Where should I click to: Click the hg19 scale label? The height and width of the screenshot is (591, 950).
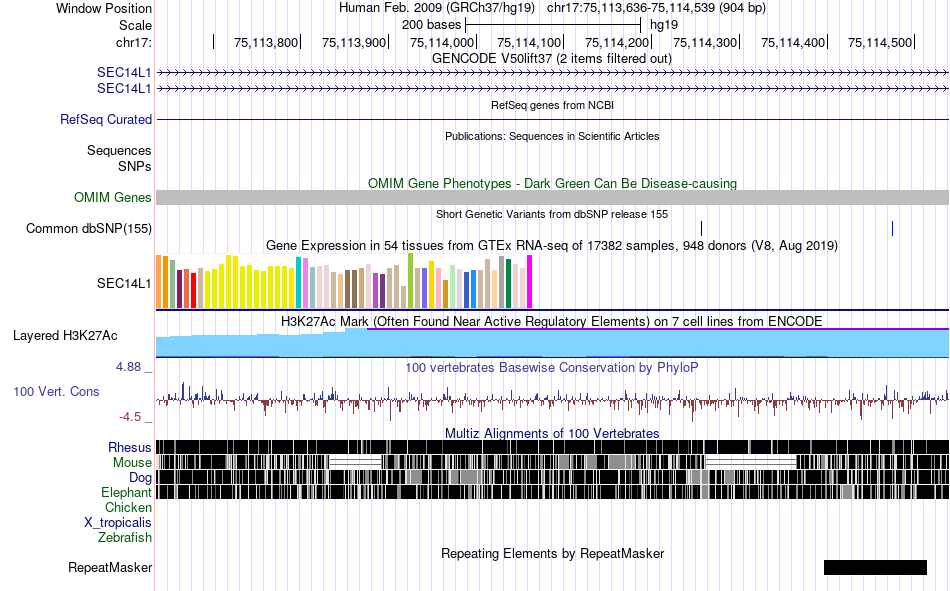click(663, 25)
